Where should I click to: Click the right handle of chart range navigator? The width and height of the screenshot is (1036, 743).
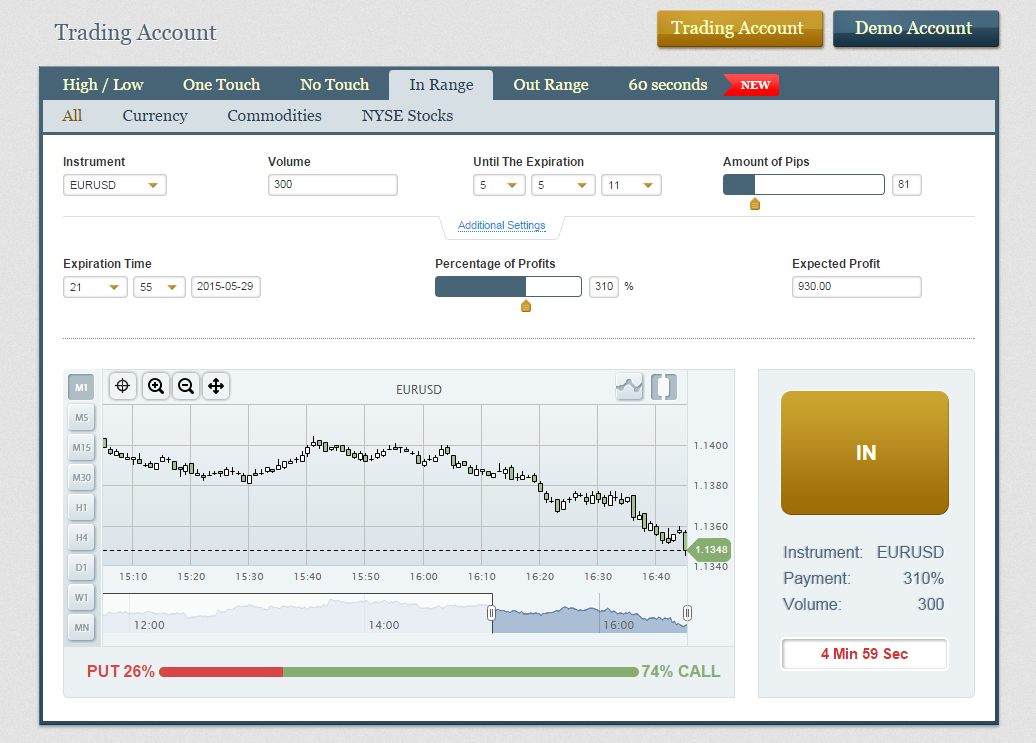click(x=687, y=613)
